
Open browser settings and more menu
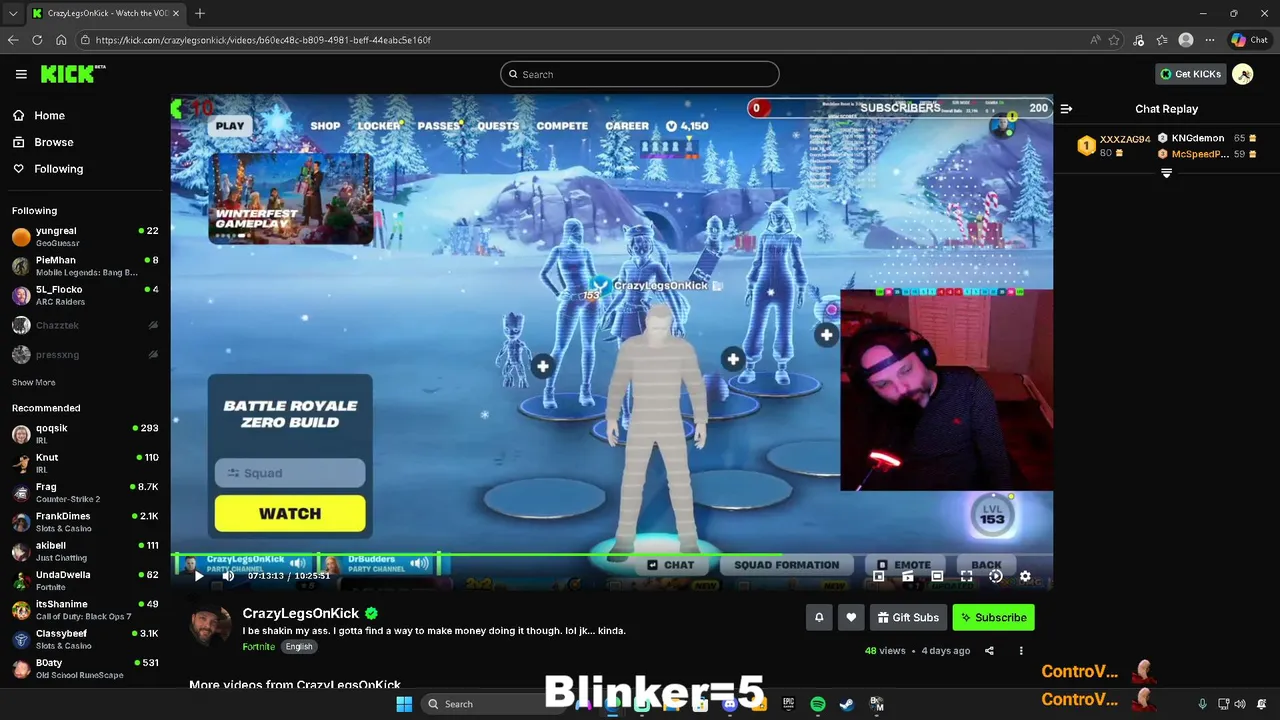(1210, 40)
